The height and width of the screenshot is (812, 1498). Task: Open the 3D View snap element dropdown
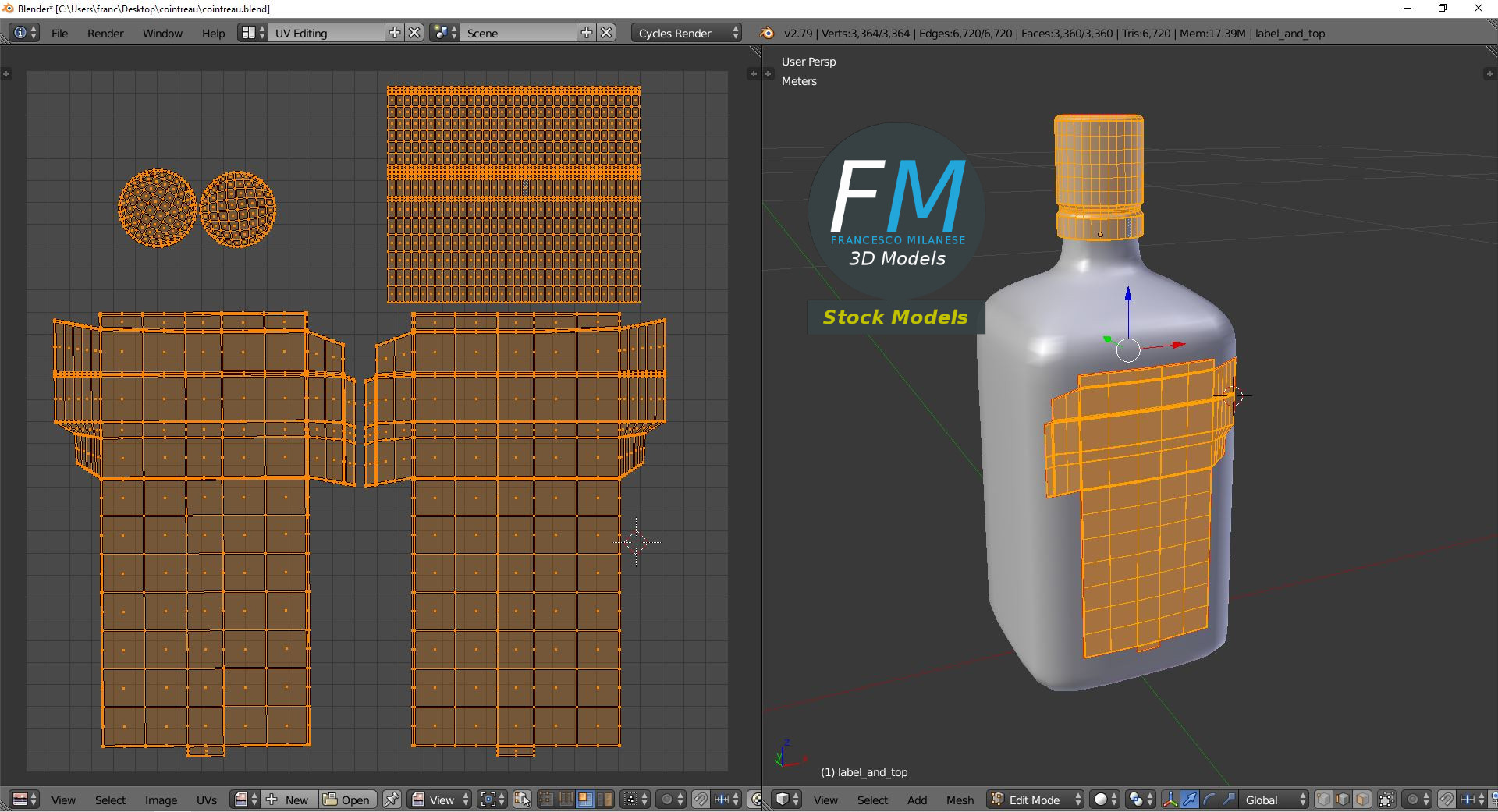[1472, 800]
